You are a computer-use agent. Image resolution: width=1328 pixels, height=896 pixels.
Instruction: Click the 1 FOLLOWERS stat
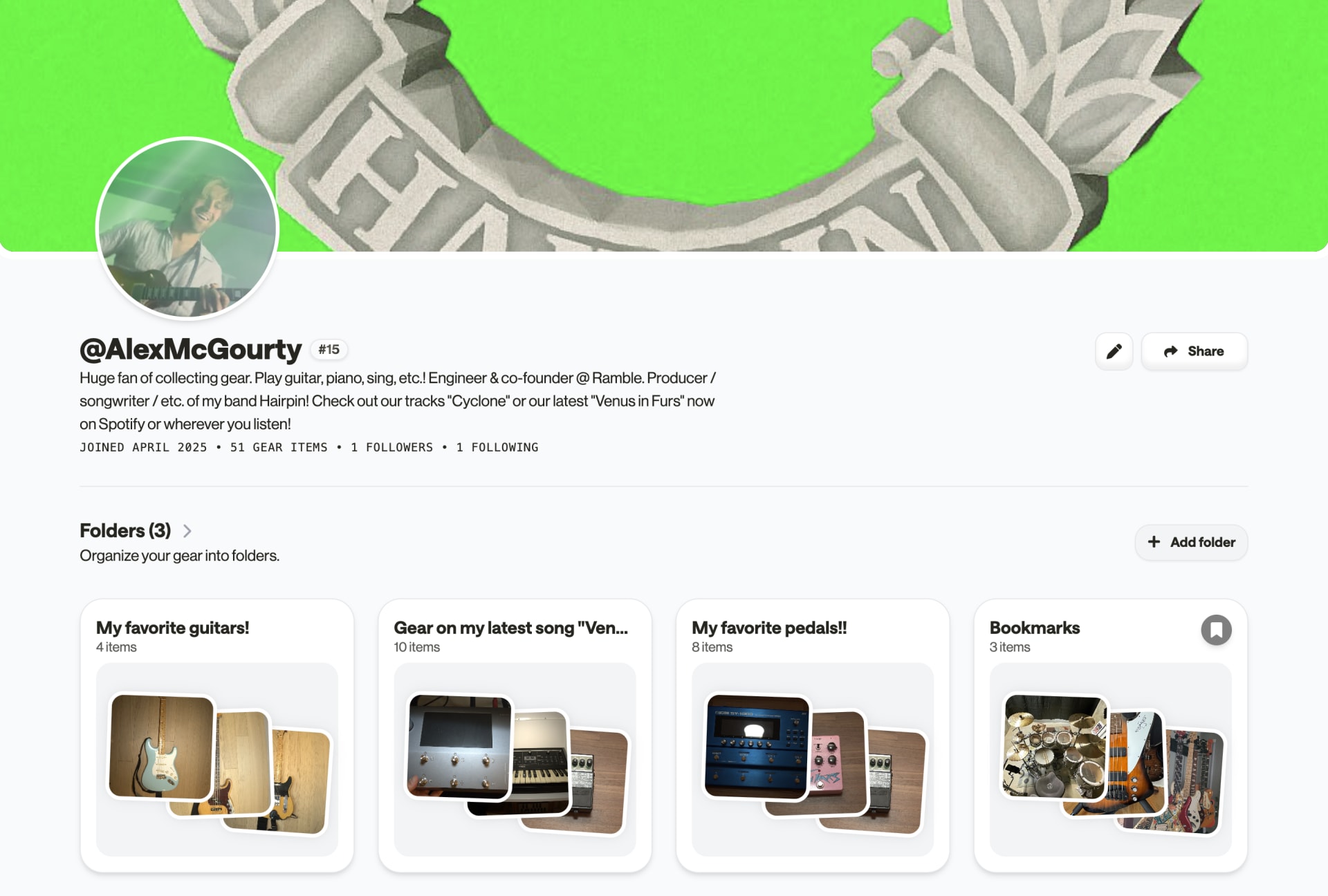click(x=391, y=447)
